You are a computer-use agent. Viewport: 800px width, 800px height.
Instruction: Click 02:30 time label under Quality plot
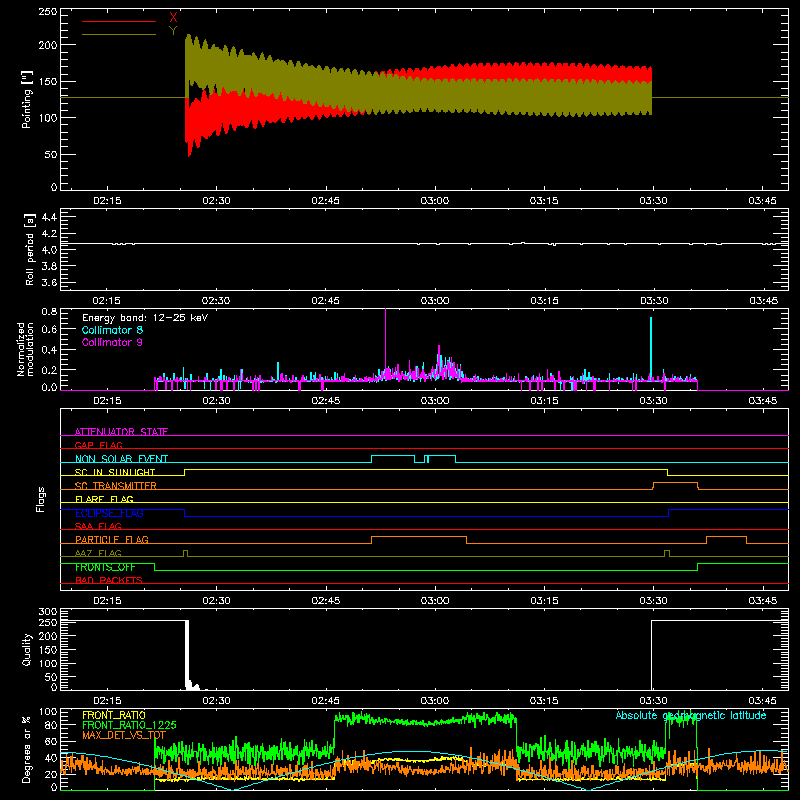(216, 701)
